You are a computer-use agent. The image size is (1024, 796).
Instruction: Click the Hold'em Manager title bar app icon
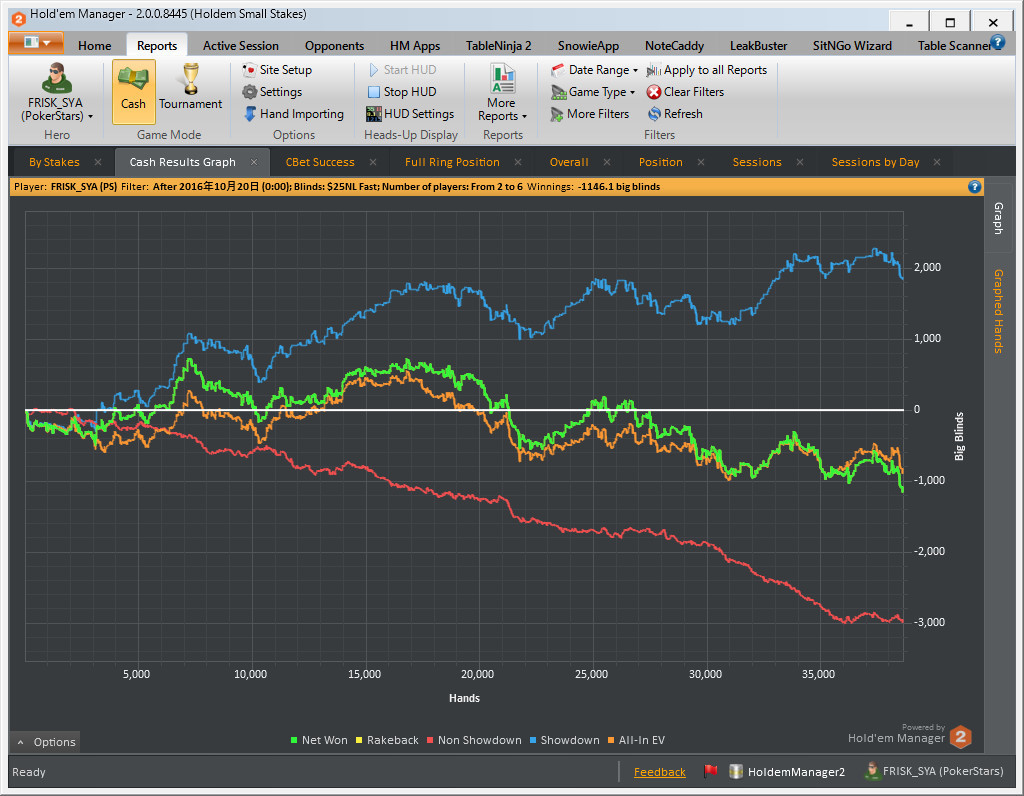click(18, 18)
